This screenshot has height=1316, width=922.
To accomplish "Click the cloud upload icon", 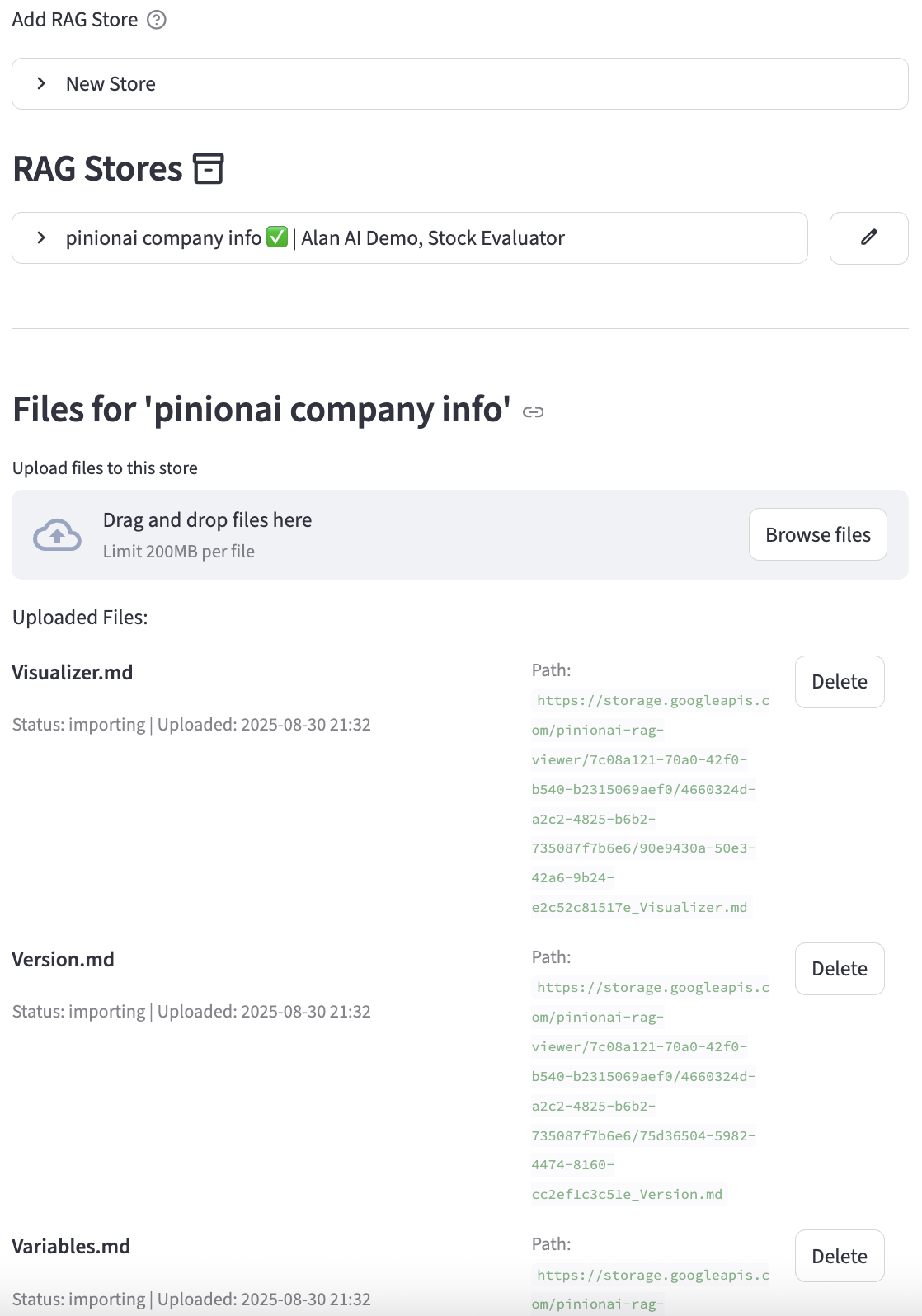I will tap(57, 535).
